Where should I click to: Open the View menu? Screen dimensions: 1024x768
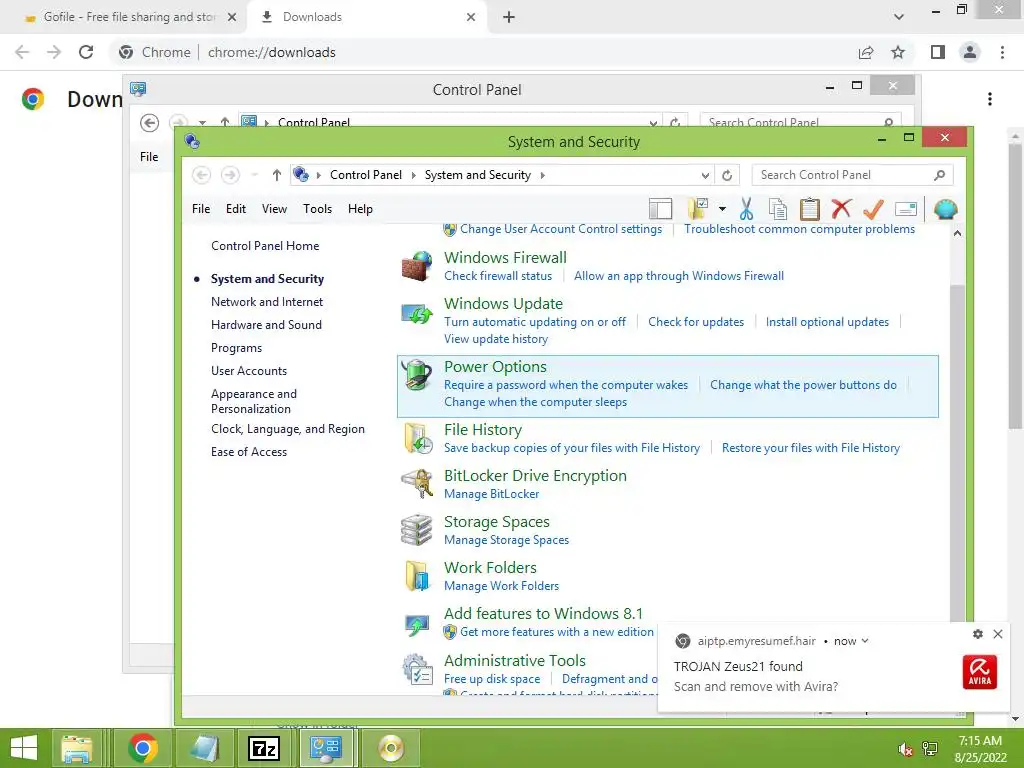(x=274, y=209)
